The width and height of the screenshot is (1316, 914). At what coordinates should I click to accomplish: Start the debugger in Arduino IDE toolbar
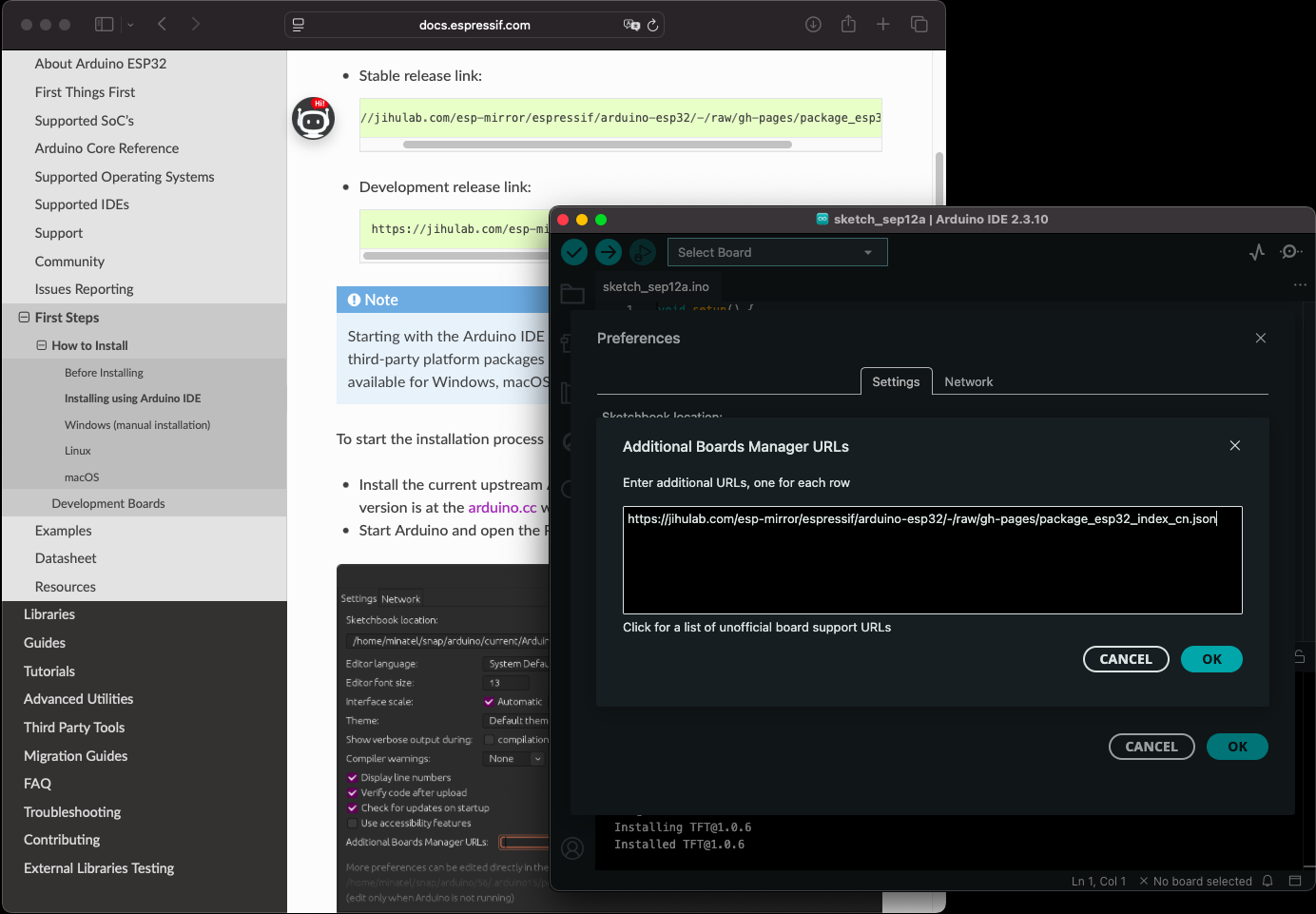[643, 252]
